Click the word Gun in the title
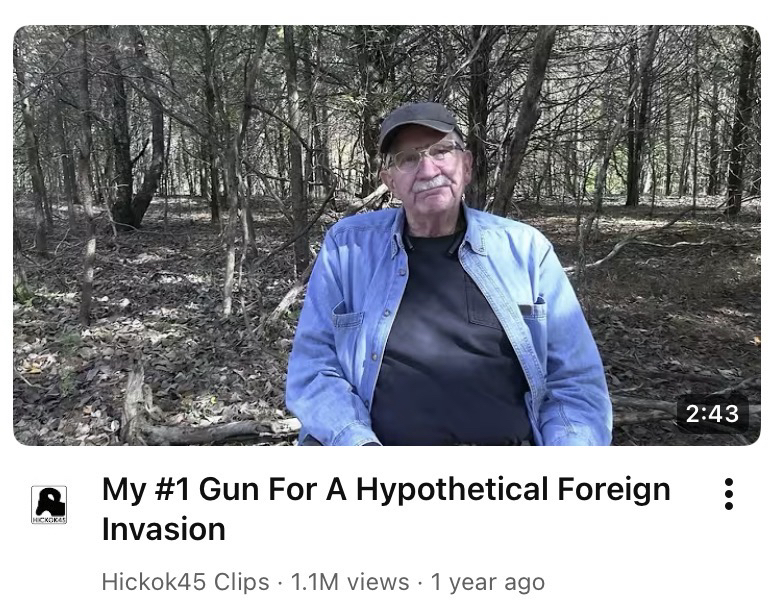Image resolution: width=773 pixels, height=601 pixels. coord(230,489)
